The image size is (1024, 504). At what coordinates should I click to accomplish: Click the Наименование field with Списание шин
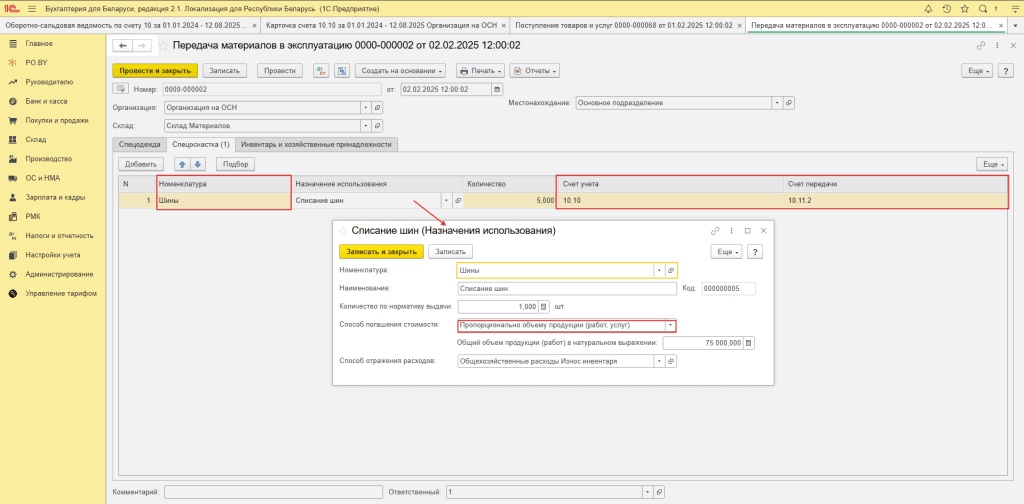point(567,289)
